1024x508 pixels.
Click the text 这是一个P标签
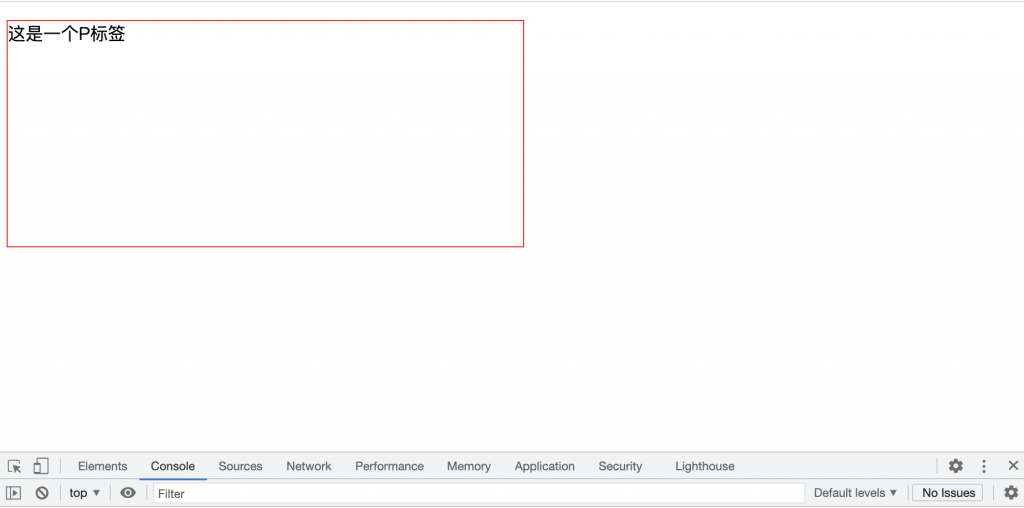pyautogui.click(x=67, y=35)
